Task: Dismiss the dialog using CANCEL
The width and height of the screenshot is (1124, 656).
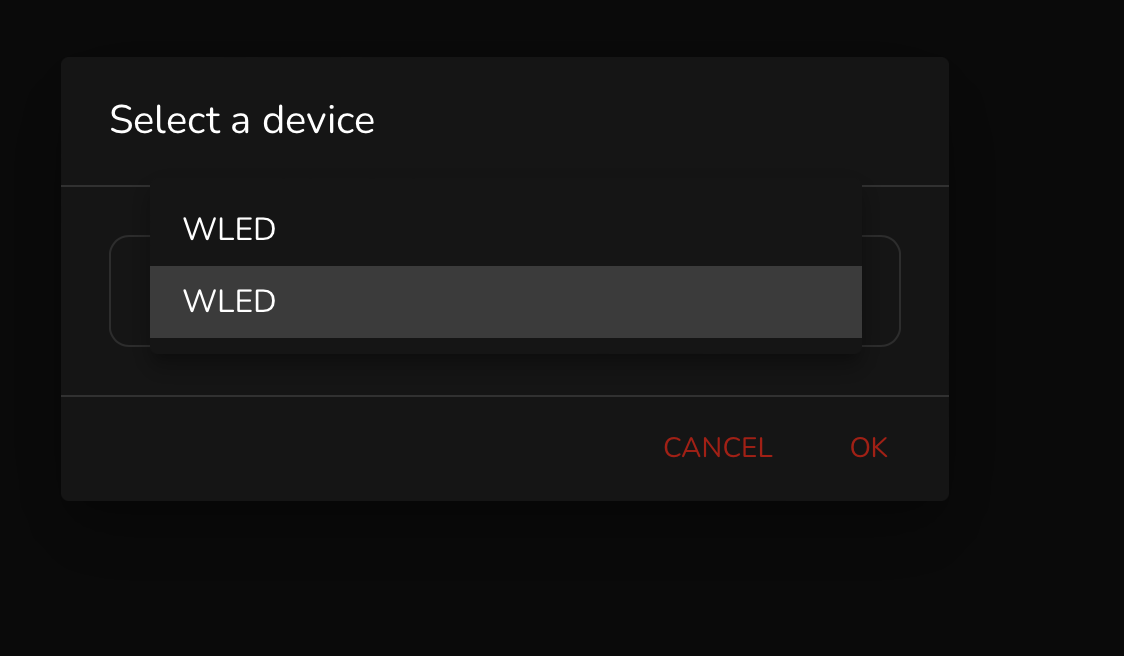Action: coord(717,448)
